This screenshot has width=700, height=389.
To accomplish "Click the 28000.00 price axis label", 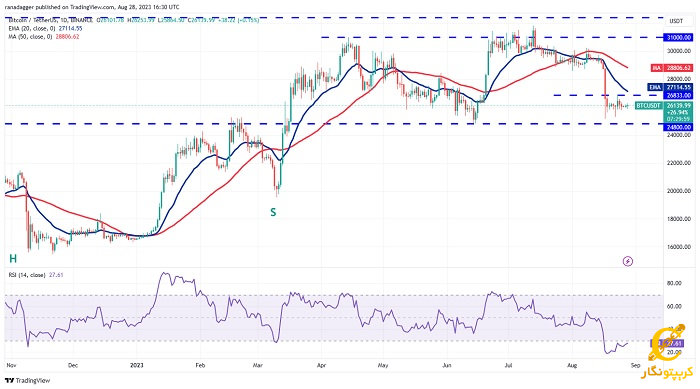I will point(679,79).
